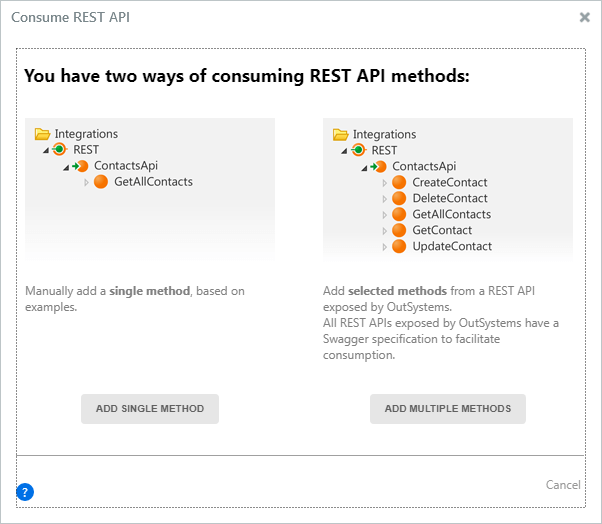602x524 pixels.
Task: Cancel the Consume REST API dialog
Action: (x=563, y=485)
